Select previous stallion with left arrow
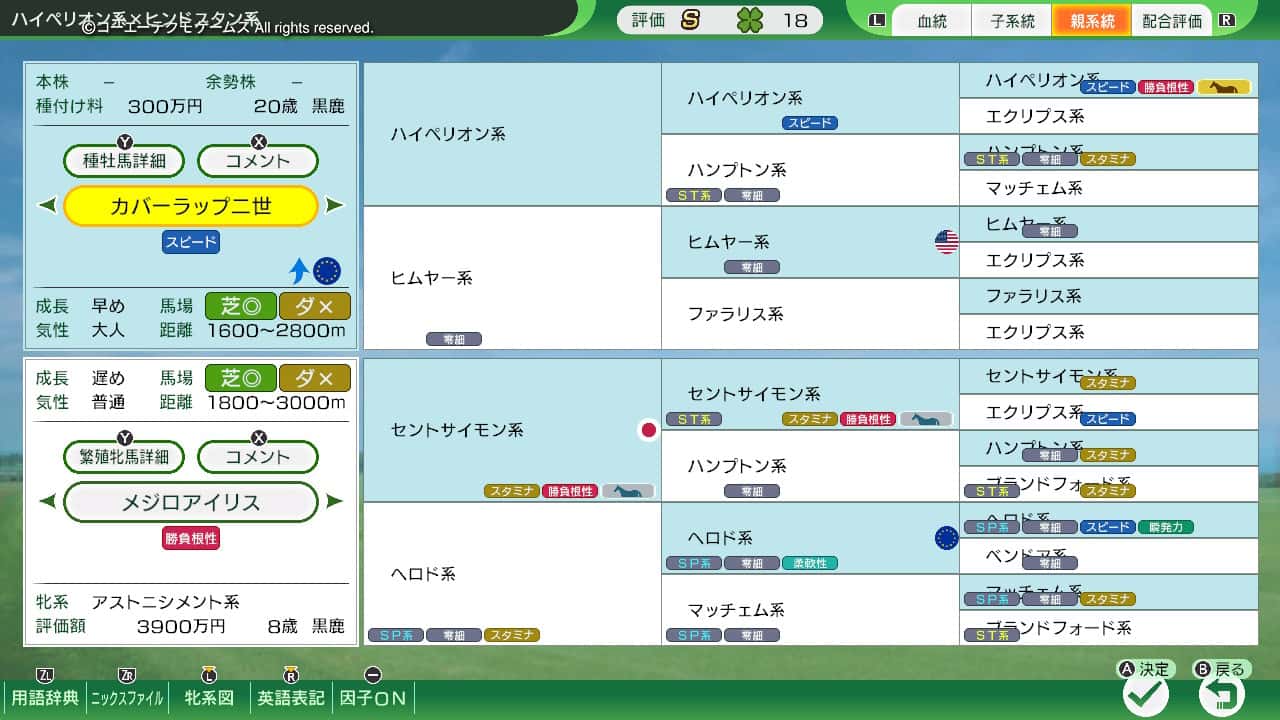This screenshot has height=720, width=1280. point(47,206)
